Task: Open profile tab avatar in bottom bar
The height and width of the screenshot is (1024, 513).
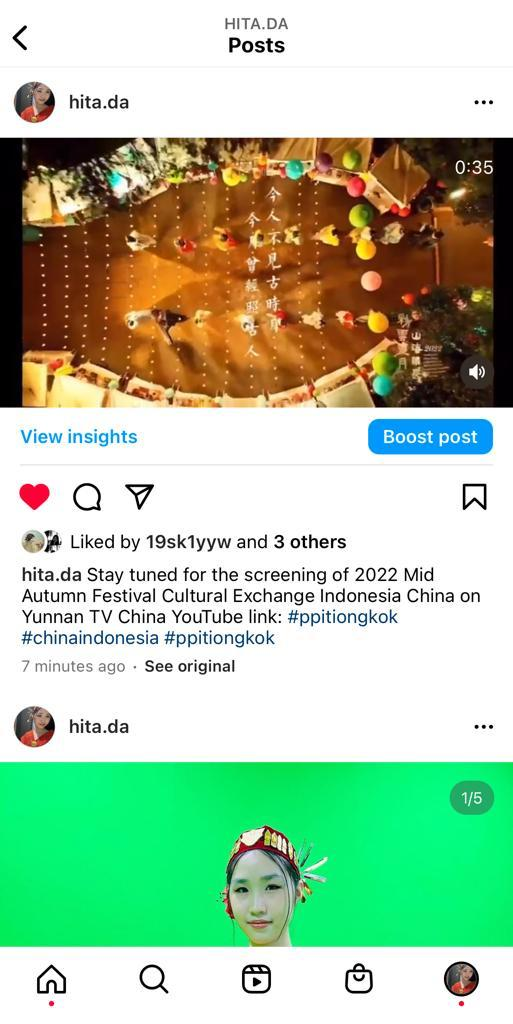Action: pos(461,978)
